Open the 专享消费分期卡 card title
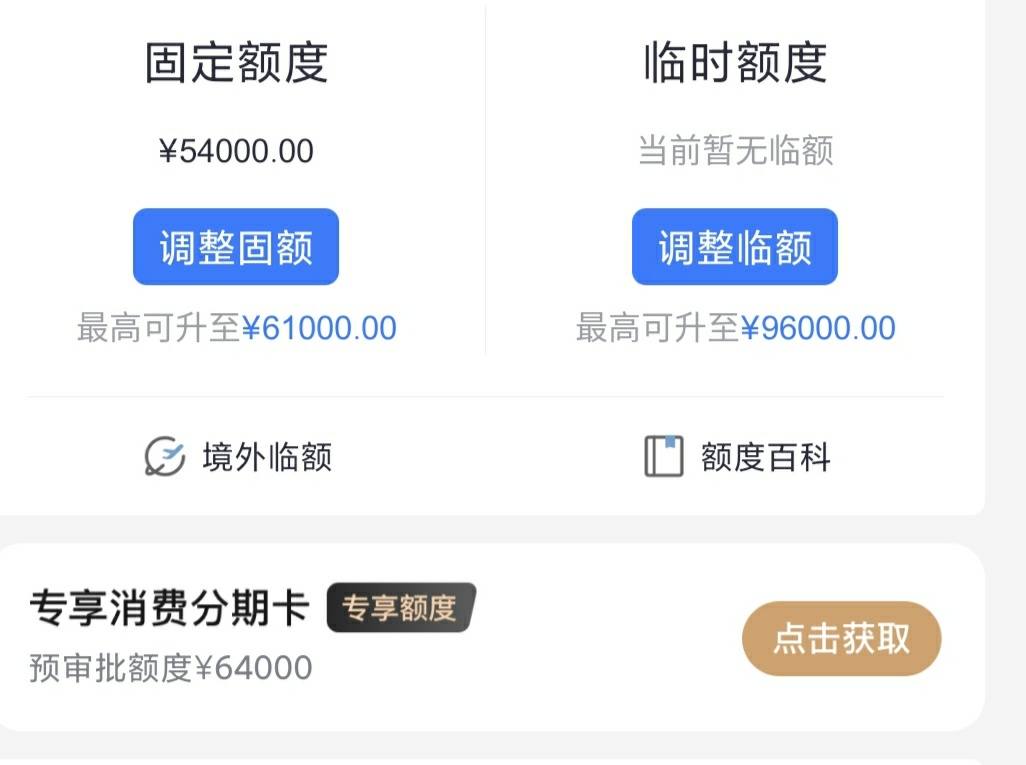1026x765 pixels. (169, 607)
